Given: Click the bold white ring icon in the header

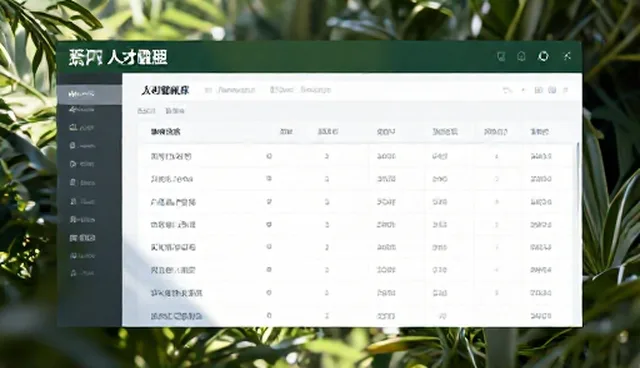Looking at the screenshot, I should click(543, 56).
